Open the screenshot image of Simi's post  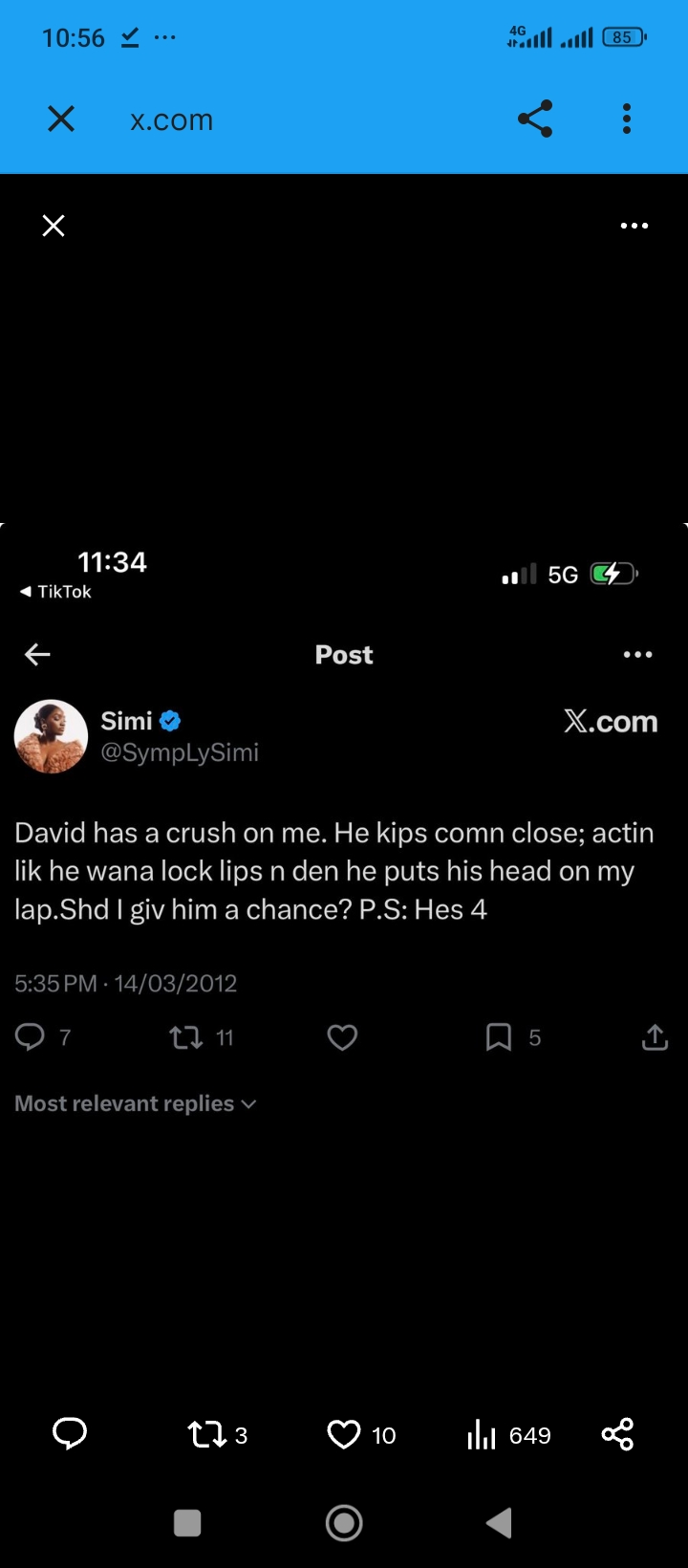(344, 860)
